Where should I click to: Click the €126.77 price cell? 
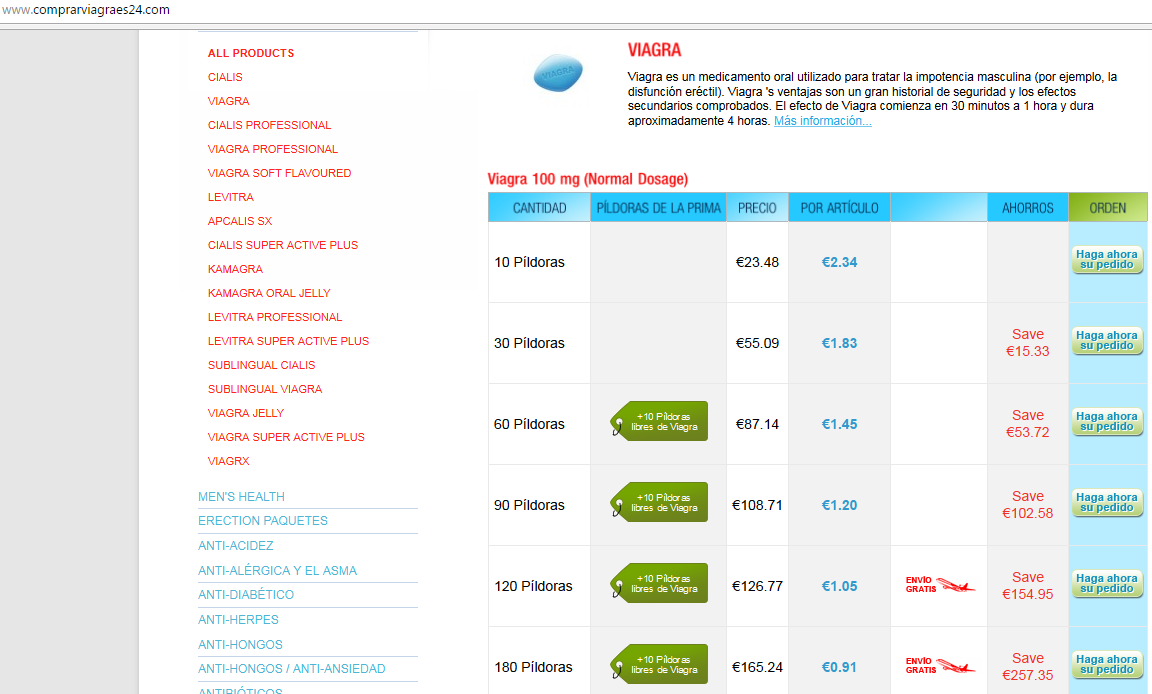[757, 586]
